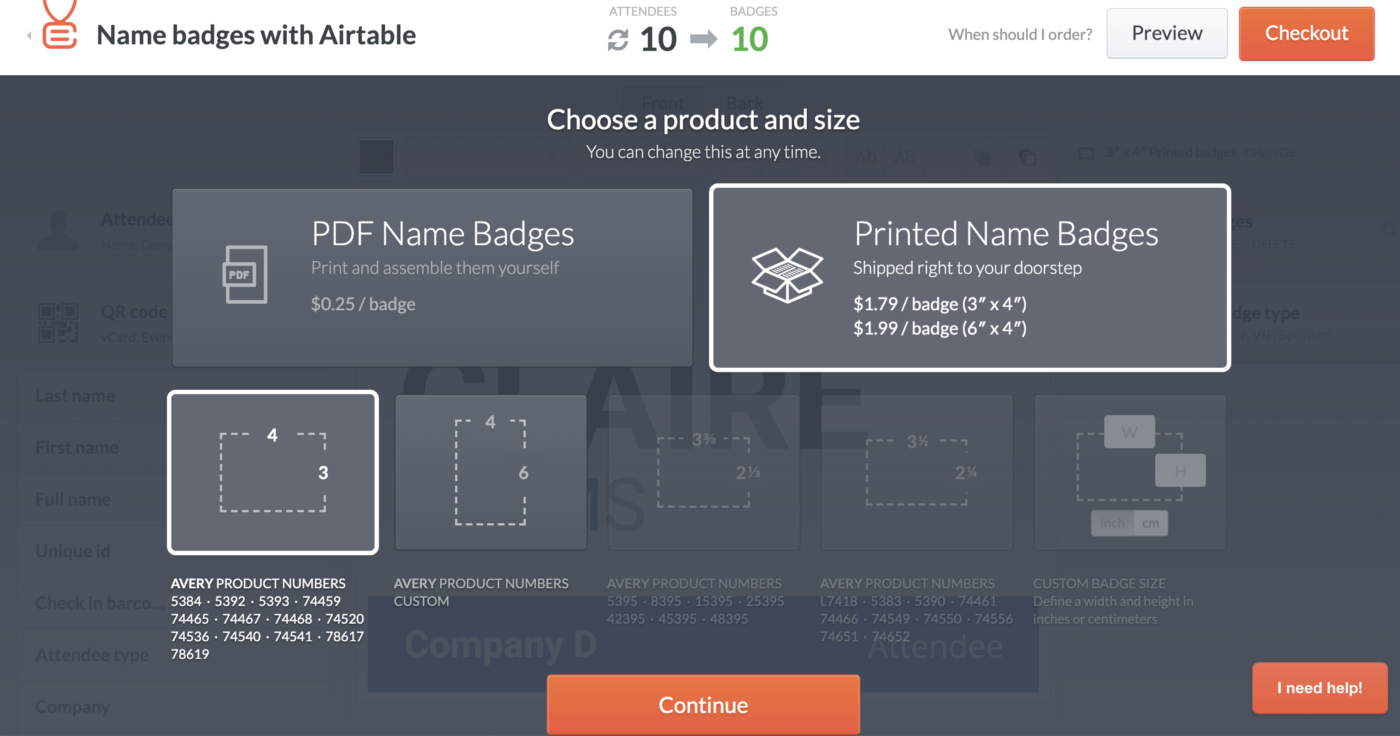Open the Checkout page
This screenshot has height=736, width=1400.
tap(1306, 34)
